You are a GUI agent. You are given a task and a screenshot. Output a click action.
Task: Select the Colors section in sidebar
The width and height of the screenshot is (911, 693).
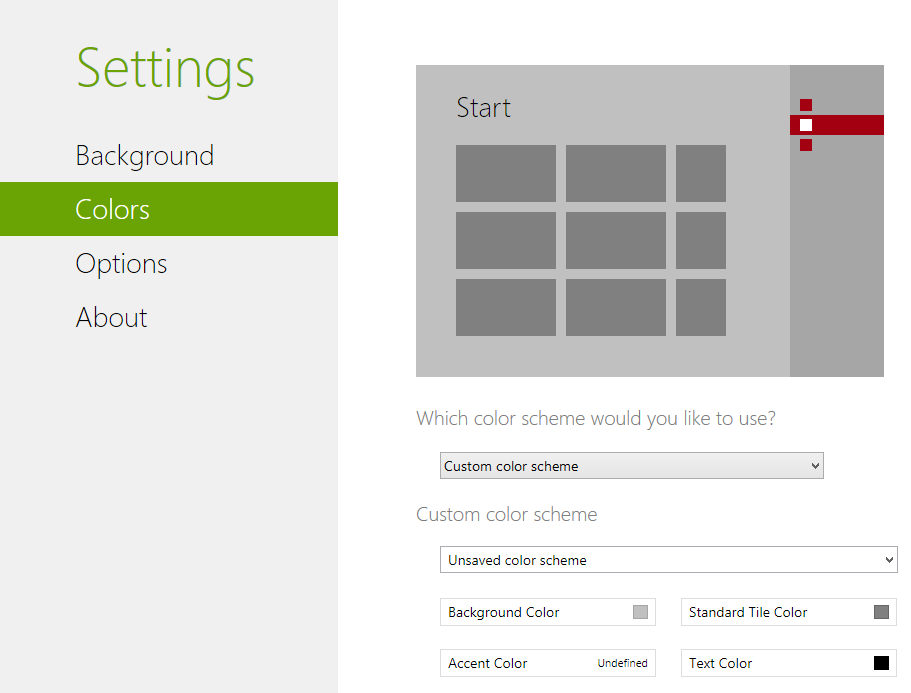[111, 209]
